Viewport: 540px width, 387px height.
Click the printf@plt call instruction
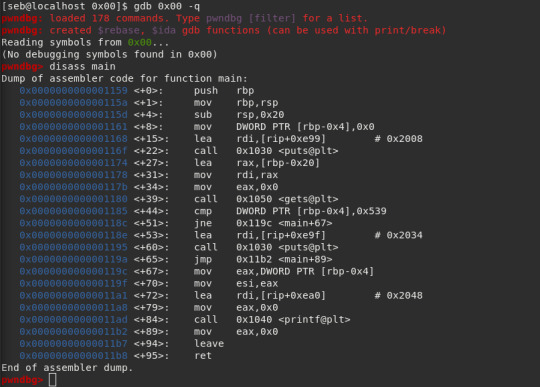click(272, 320)
